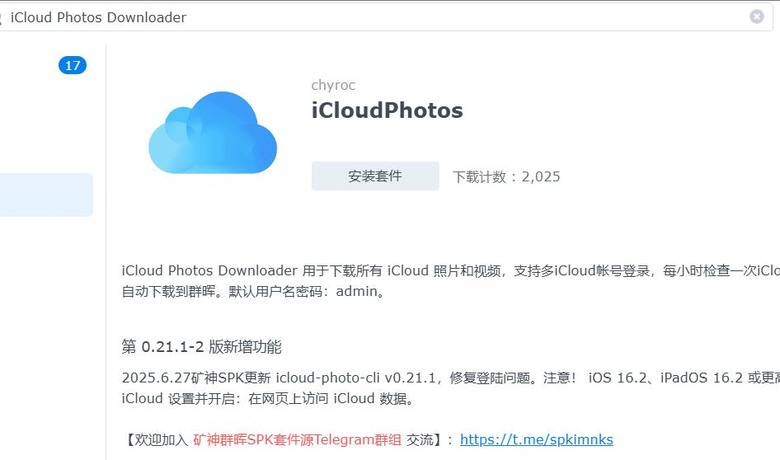Screen dimensions: 780x460
Task: Click the default password text admin
Action: pyautogui.click(x=356, y=291)
